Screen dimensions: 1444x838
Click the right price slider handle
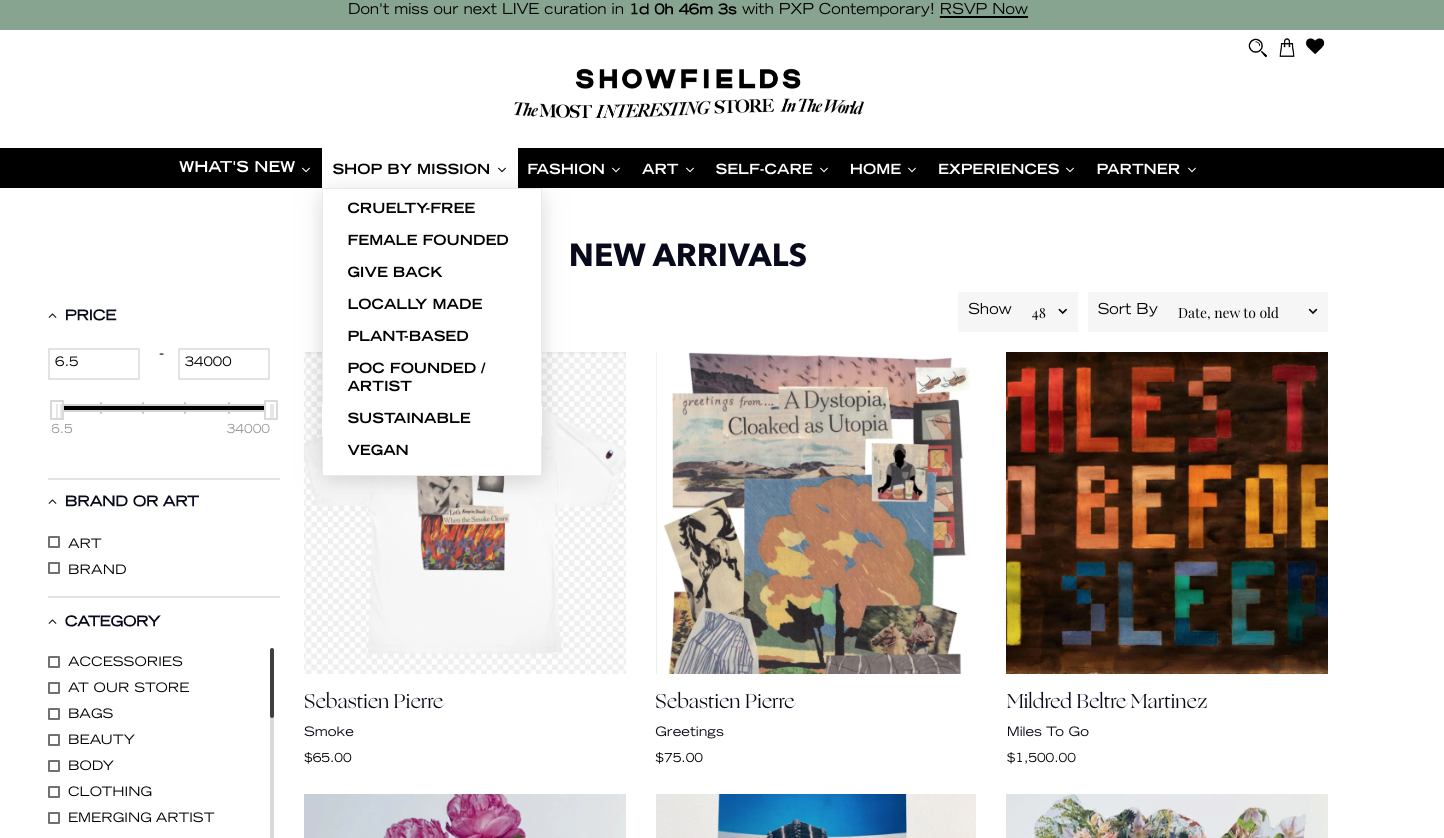pos(271,410)
